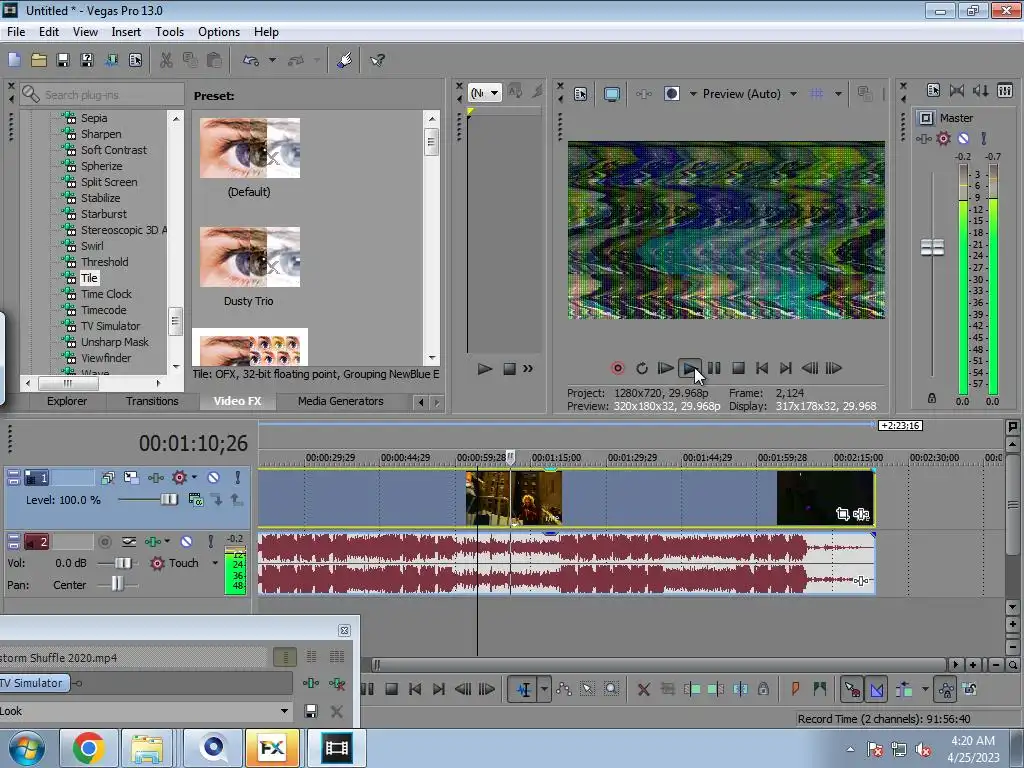Toggle loop playback in the preview transport

pos(642,368)
